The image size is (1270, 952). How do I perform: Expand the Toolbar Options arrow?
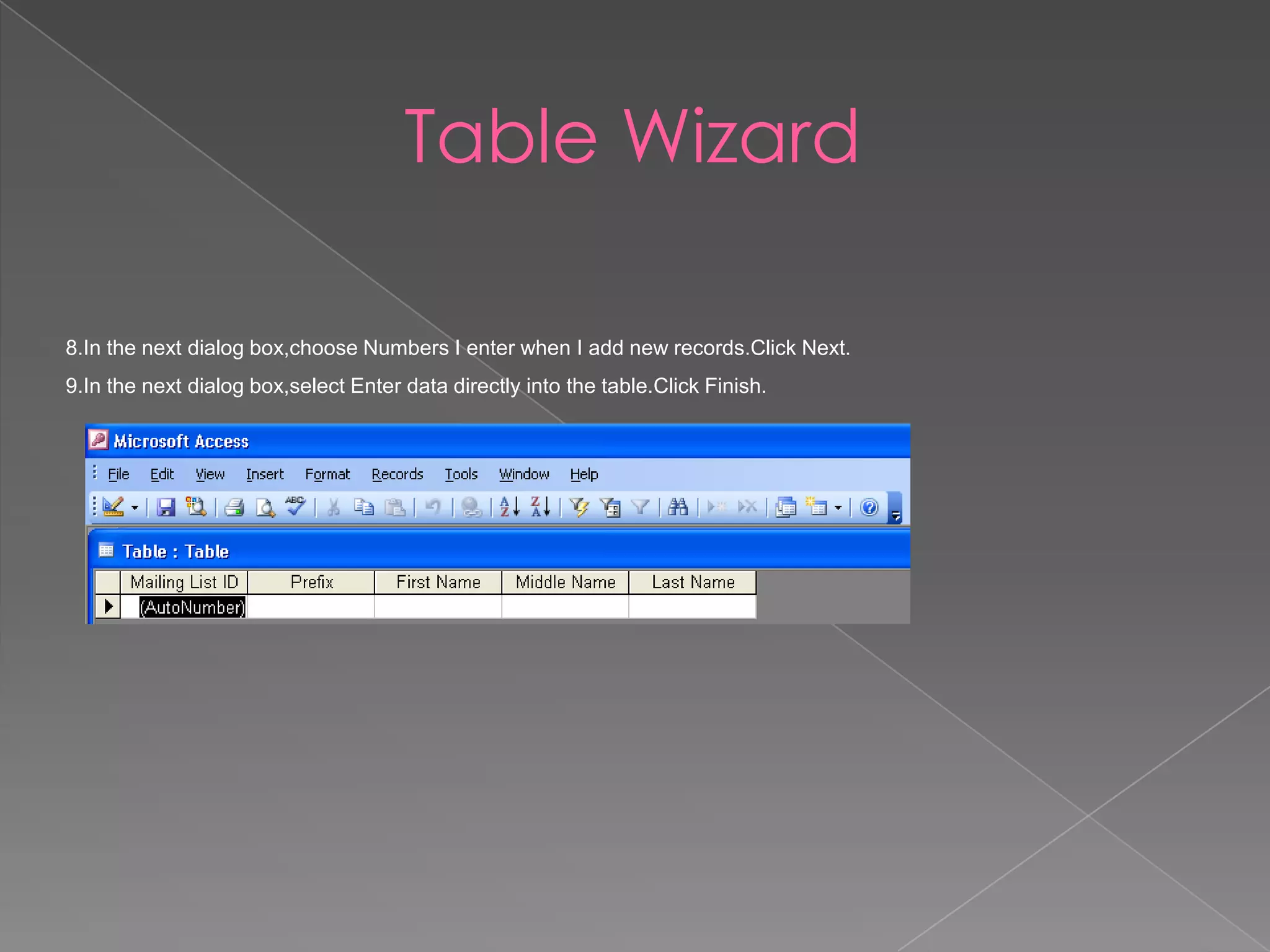coord(895,508)
